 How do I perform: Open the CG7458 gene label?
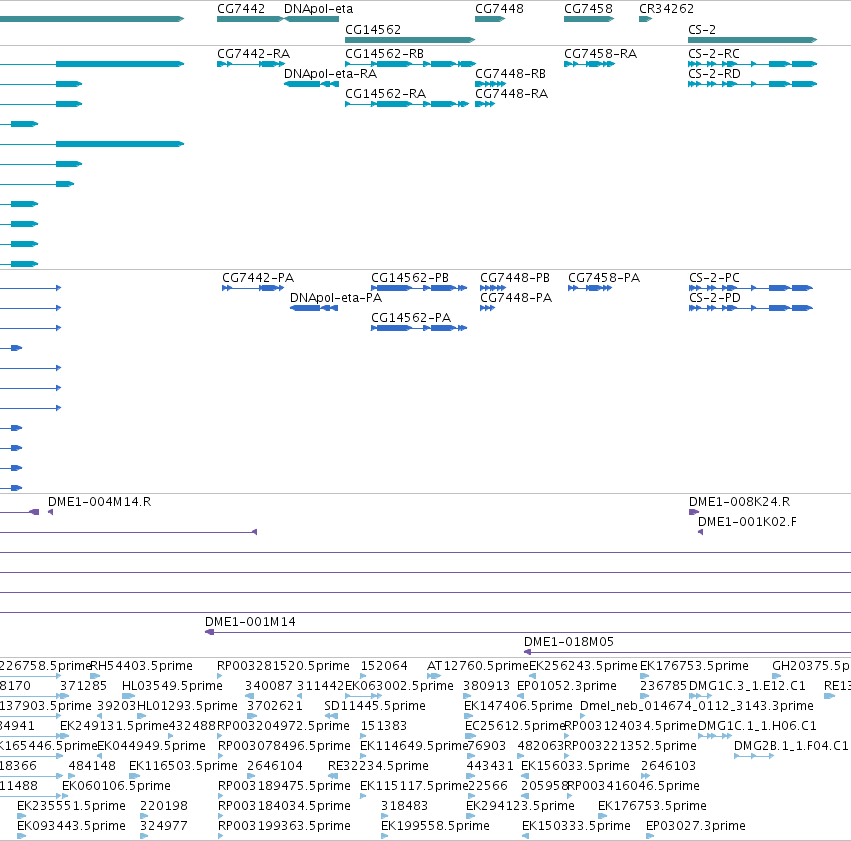click(588, 9)
